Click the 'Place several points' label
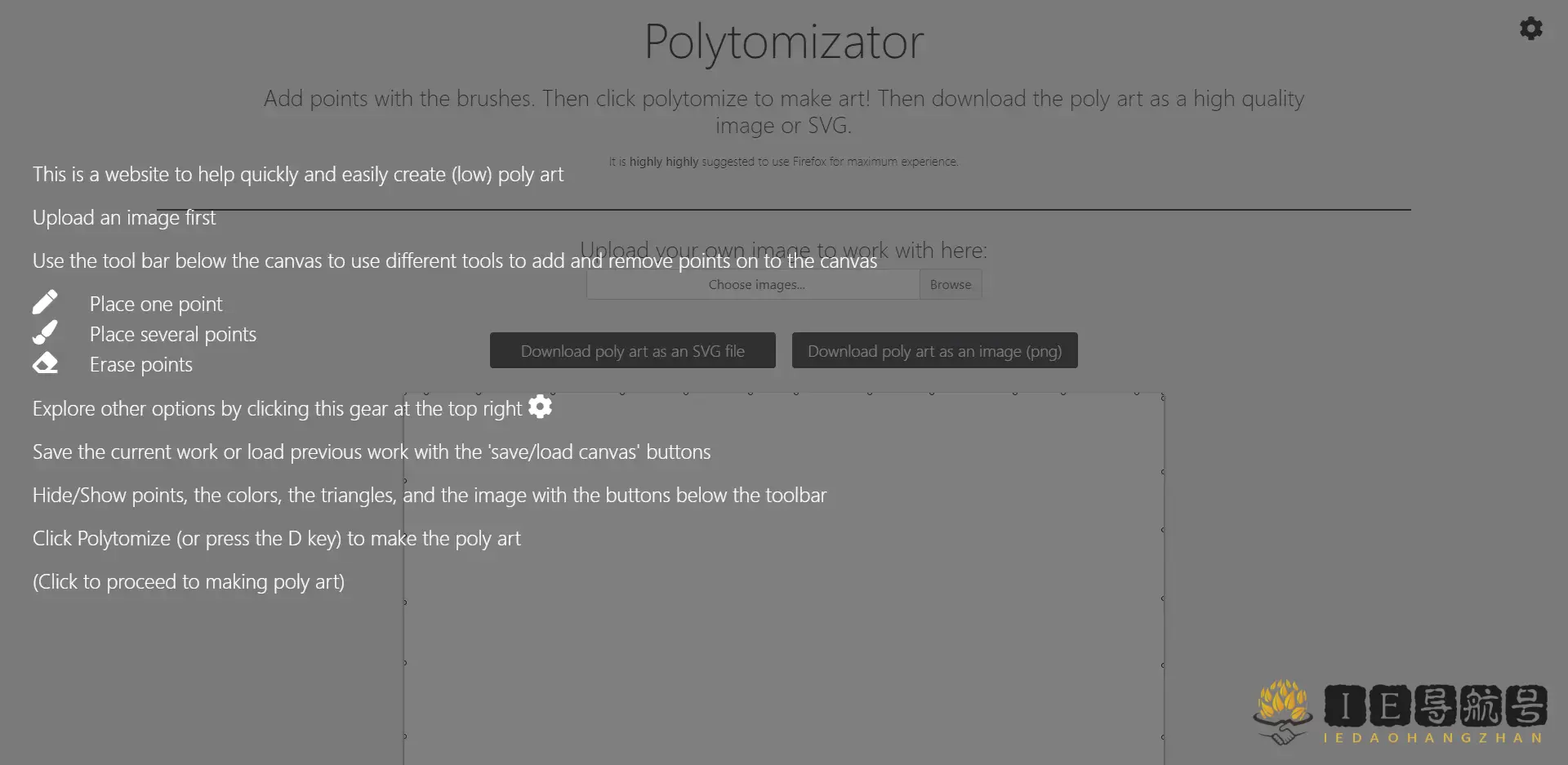 tap(173, 334)
